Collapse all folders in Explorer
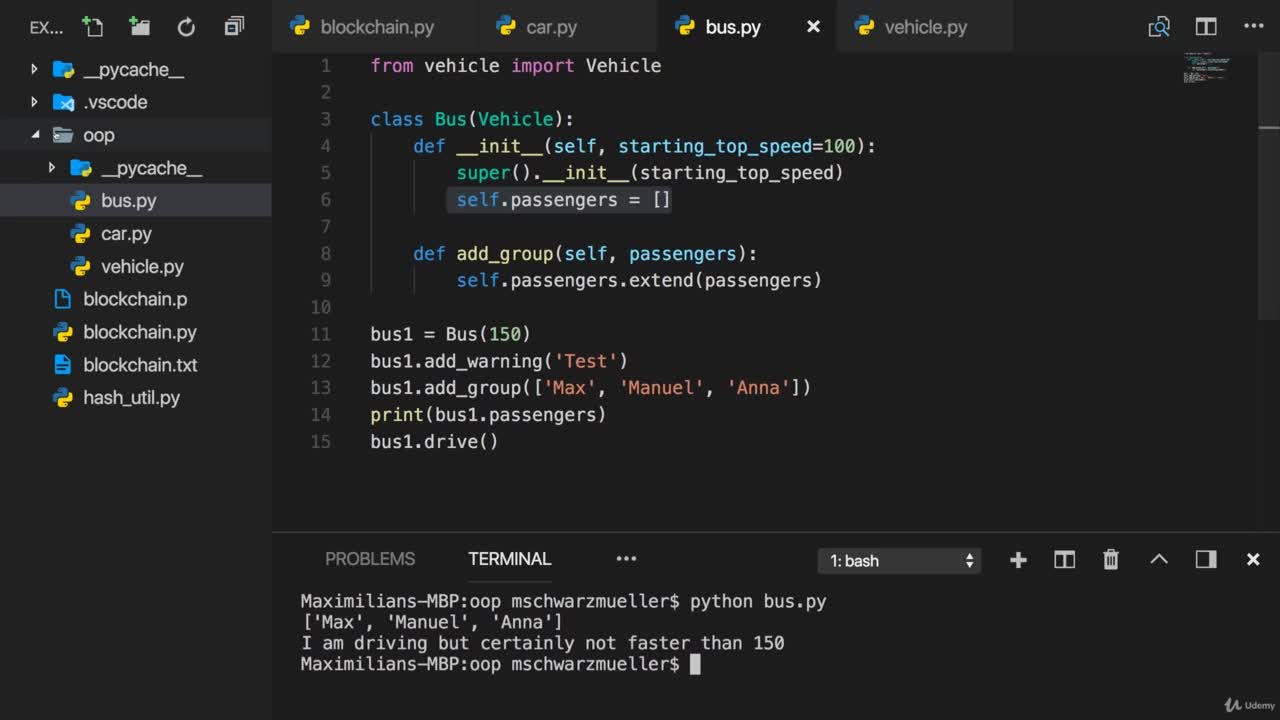Screen dimensions: 1280x720 coord(234,27)
